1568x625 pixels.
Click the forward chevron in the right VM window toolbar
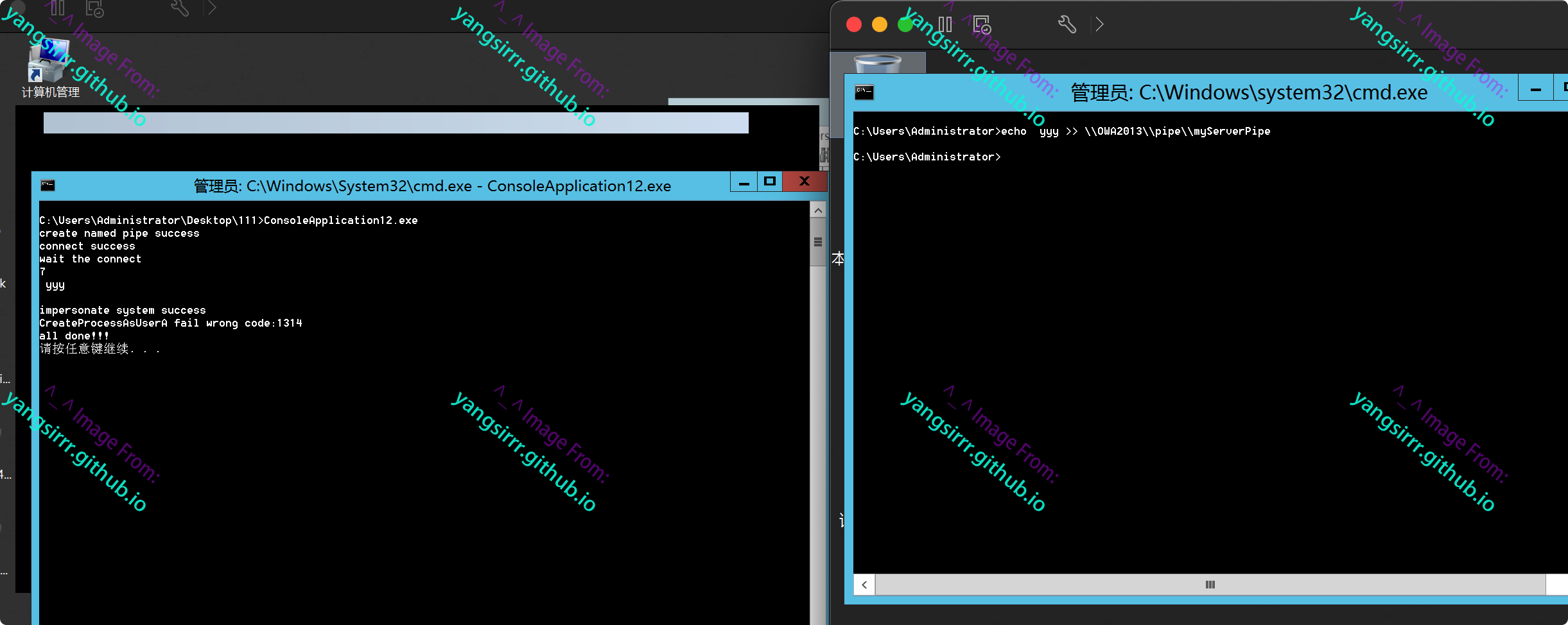[1099, 24]
